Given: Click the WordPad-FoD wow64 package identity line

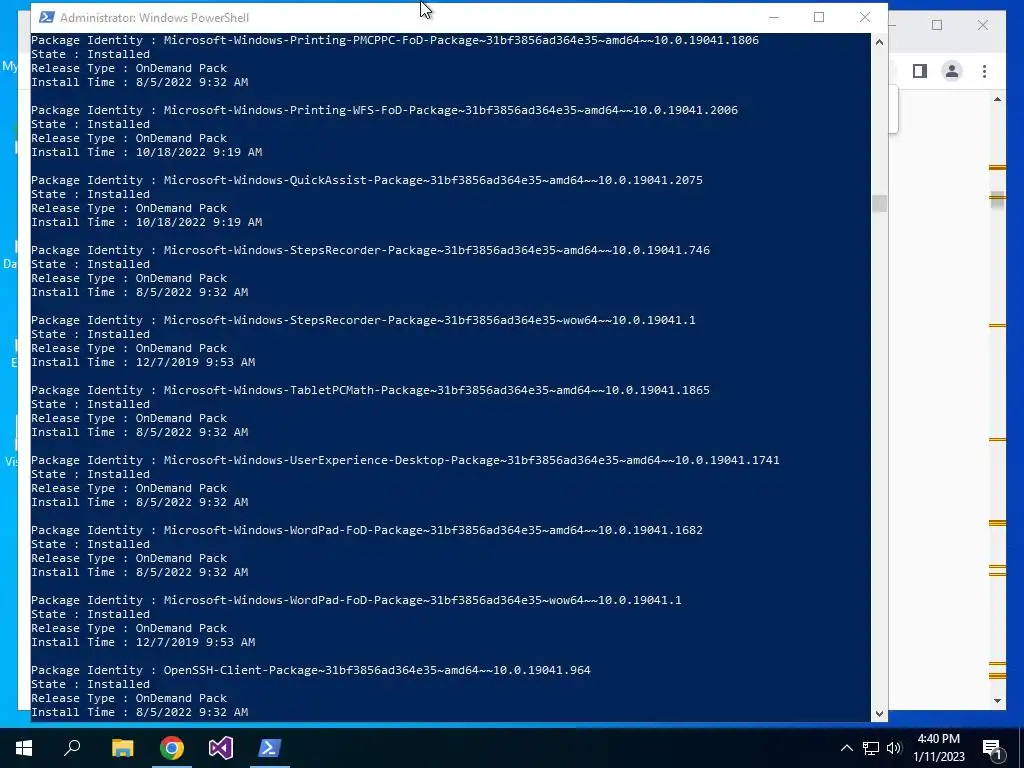Looking at the screenshot, I should click(356, 600).
